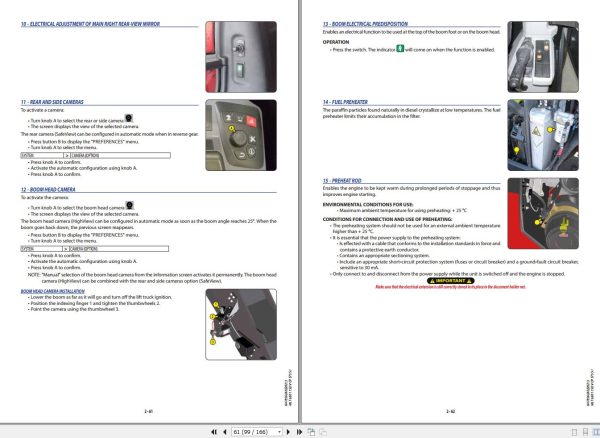Click 'CONDITIONS FOR CONNECTION AND USE OF PREHEATING:' text
This screenshot has height=438, width=600.
click(x=387, y=219)
